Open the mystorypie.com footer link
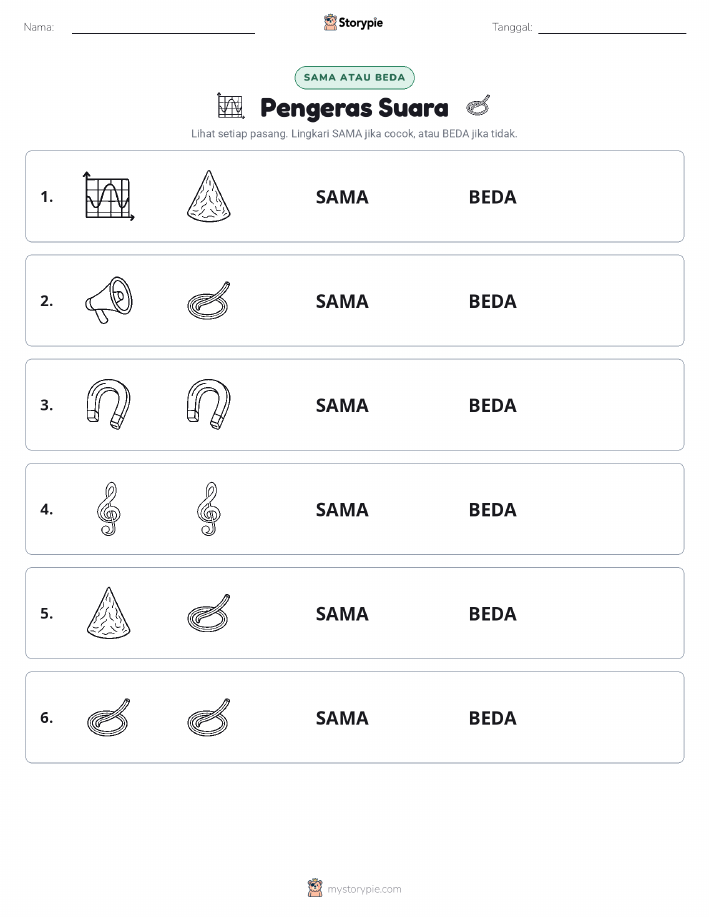The width and height of the screenshot is (709, 917). tap(364, 889)
